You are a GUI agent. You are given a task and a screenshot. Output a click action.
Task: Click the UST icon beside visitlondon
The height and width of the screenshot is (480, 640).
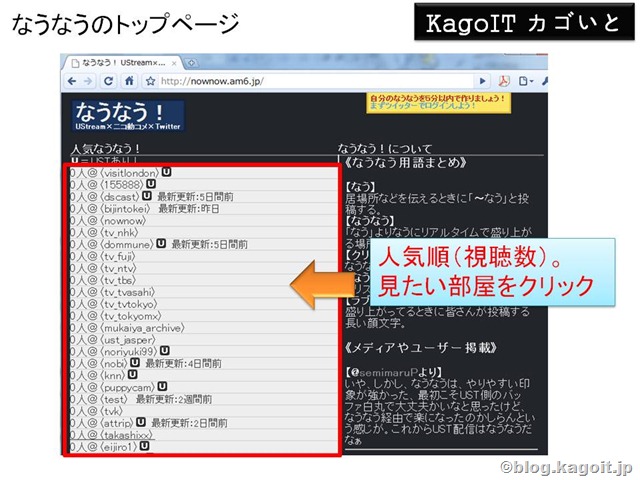point(166,172)
